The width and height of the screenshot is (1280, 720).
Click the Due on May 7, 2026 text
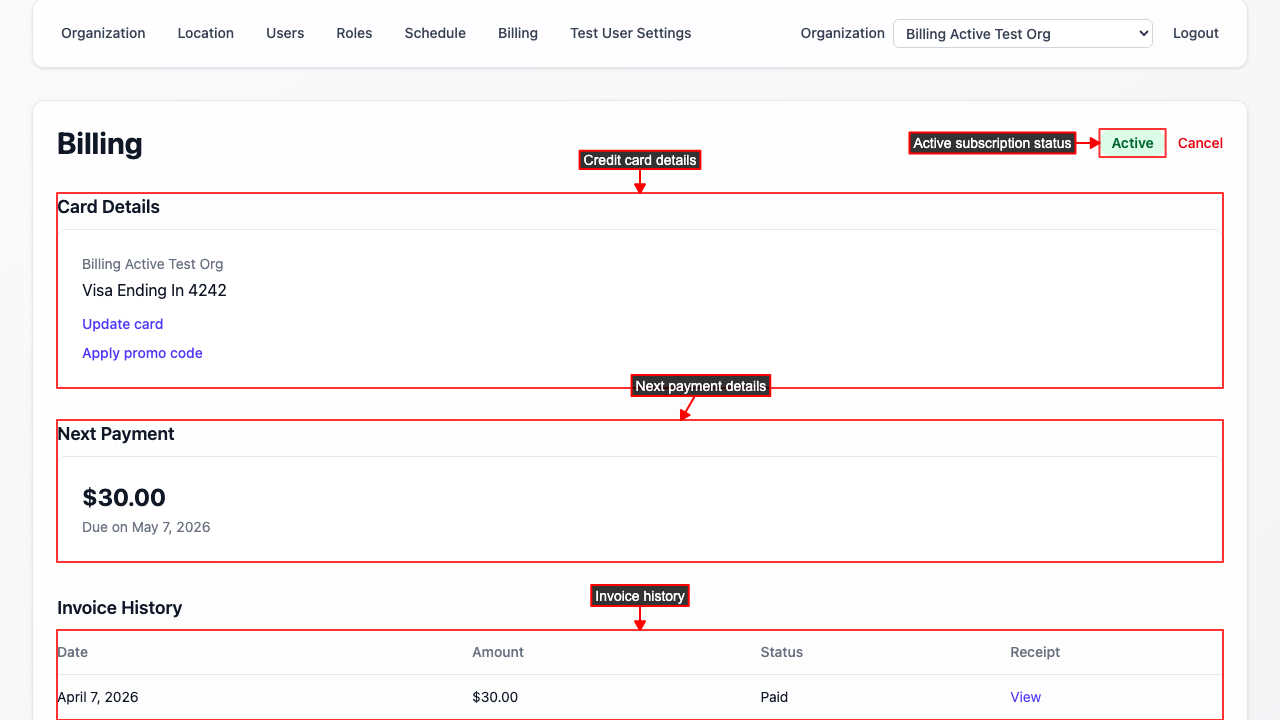click(146, 527)
